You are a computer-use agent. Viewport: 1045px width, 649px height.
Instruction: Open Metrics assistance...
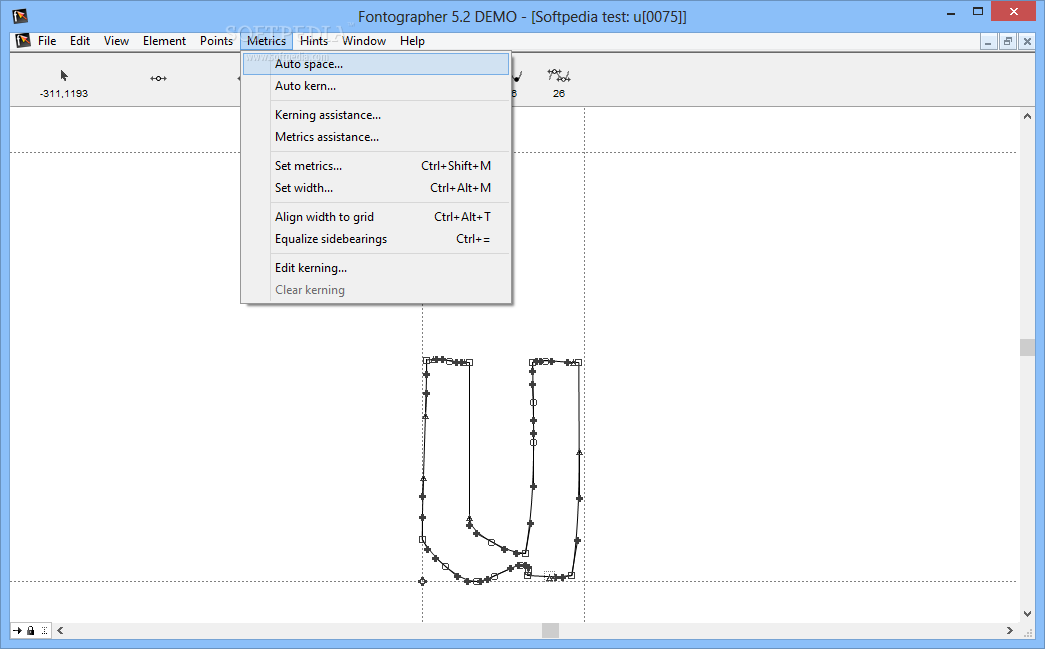[x=376, y=137]
